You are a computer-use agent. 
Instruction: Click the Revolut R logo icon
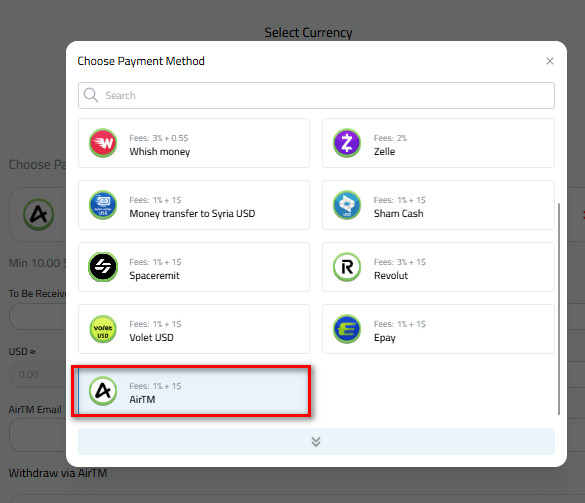[347, 267]
